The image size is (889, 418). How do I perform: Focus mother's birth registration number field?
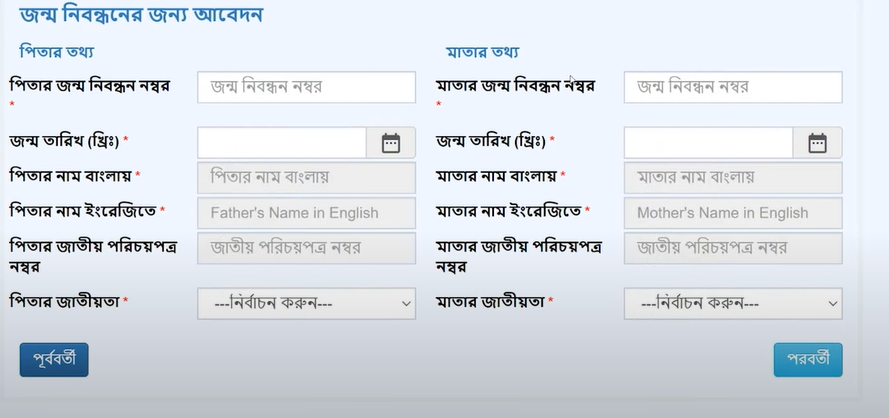733,87
